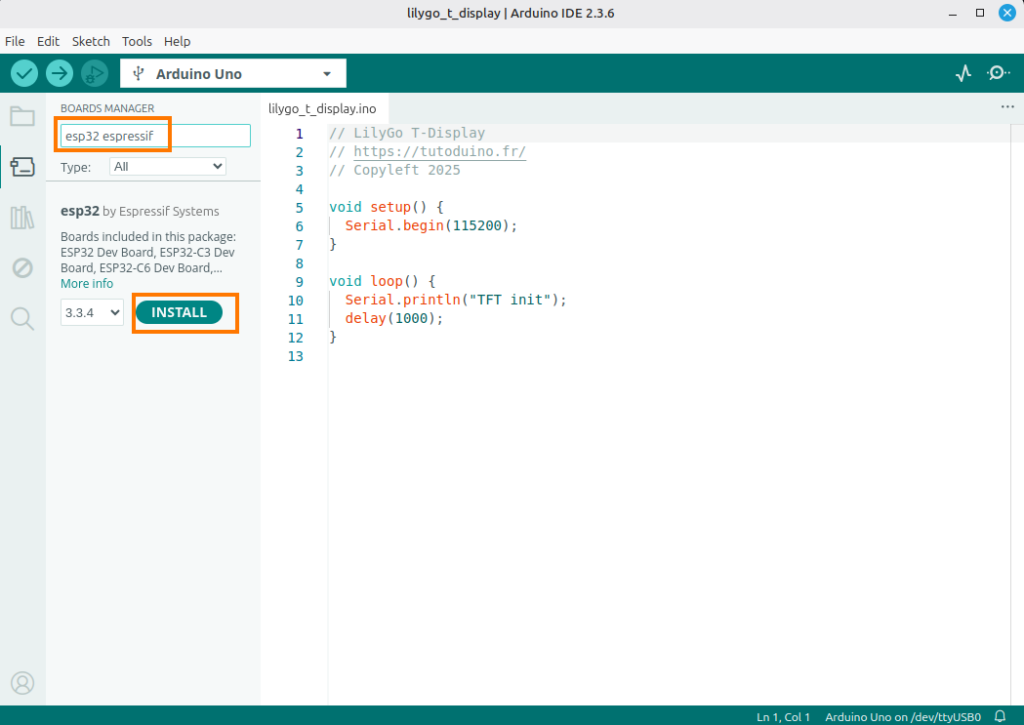
Task: Click the account profile icon
Action: pos(22,683)
